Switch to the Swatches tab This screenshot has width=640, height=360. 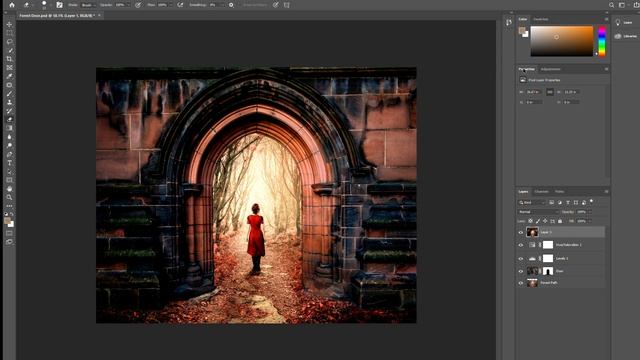coord(541,19)
